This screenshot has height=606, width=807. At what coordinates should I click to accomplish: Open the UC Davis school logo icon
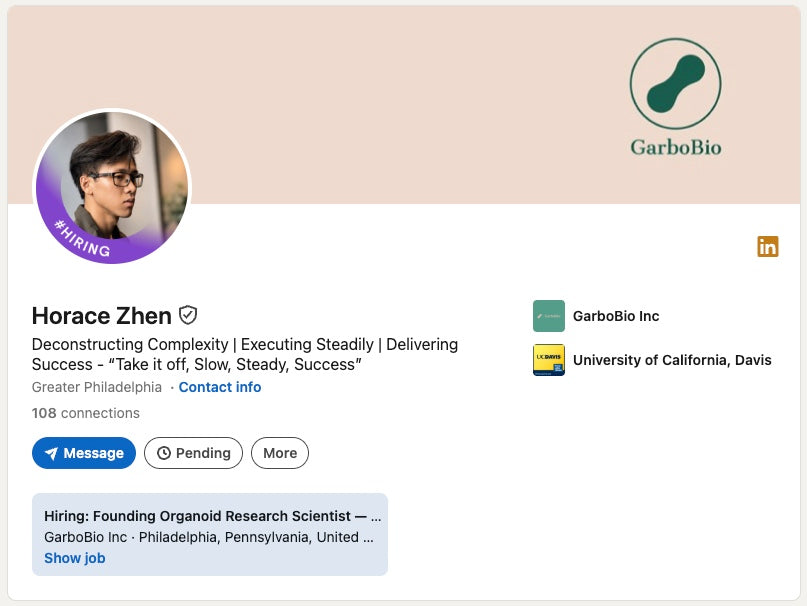(x=549, y=360)
